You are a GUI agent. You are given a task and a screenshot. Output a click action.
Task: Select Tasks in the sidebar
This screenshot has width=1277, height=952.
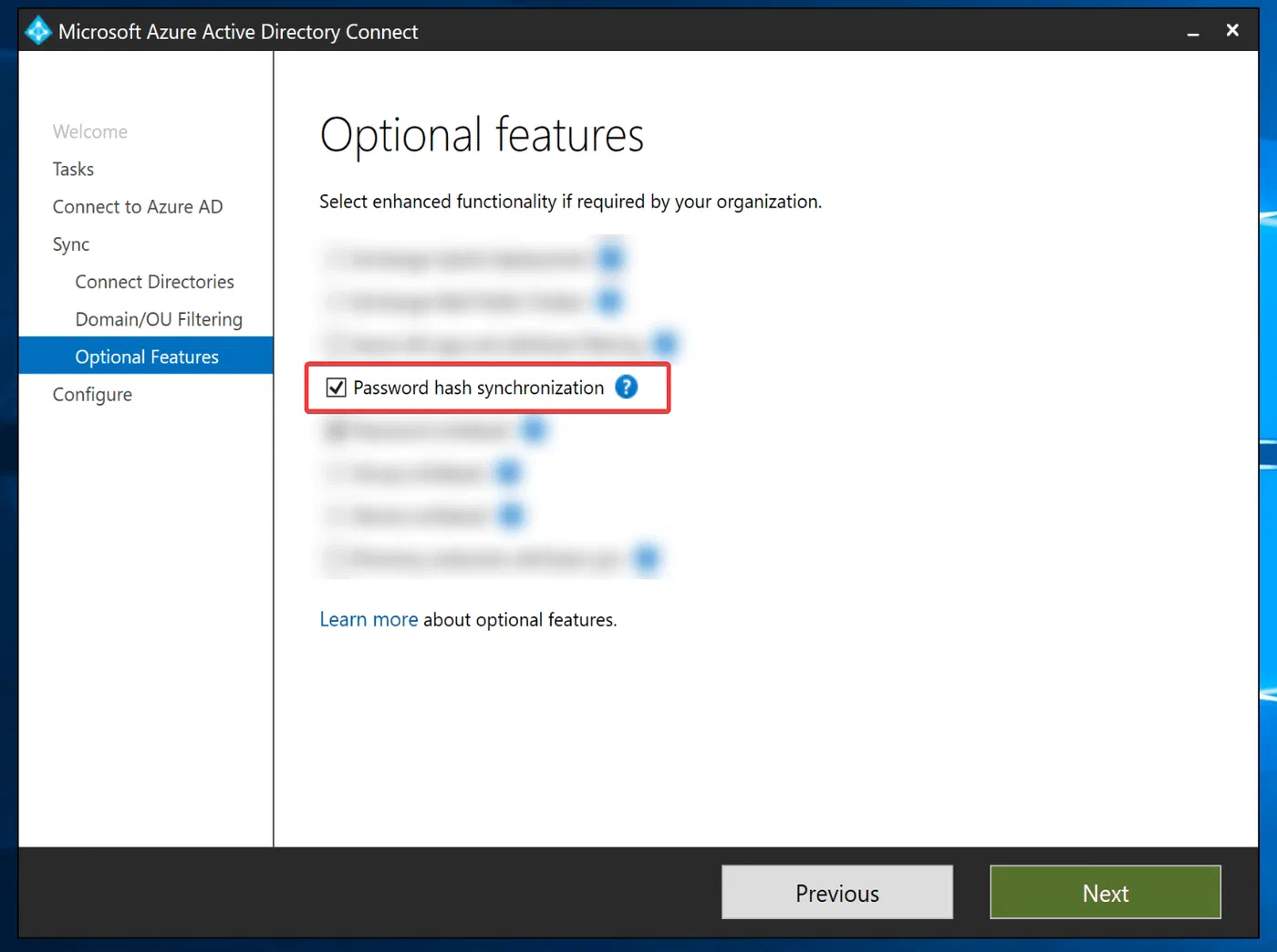point(73,169)
